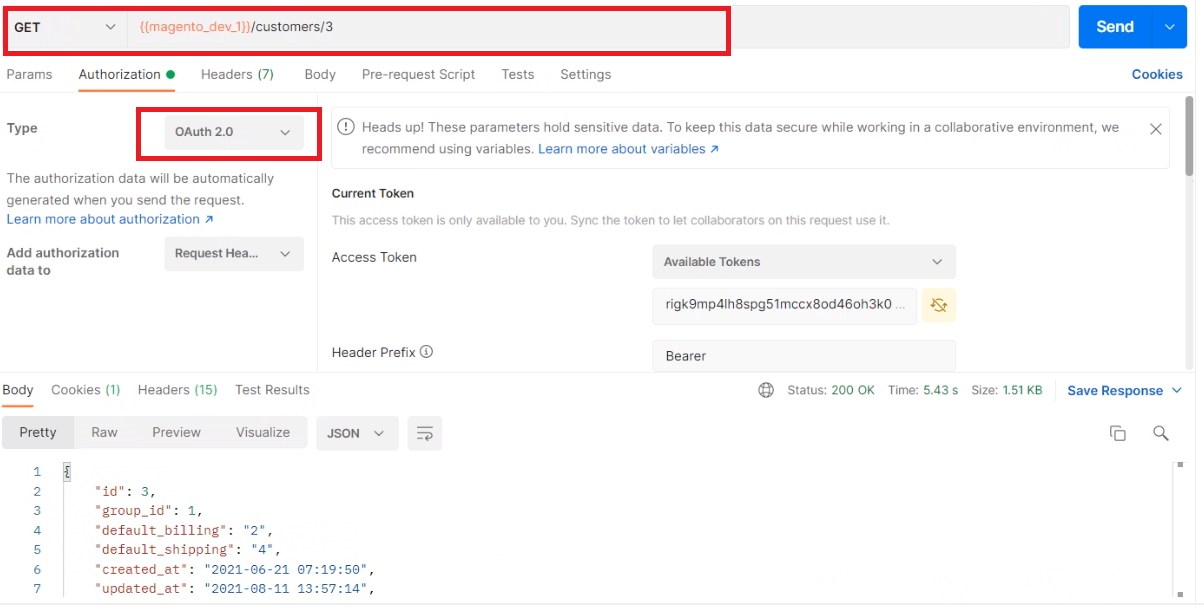Click the info icon next to Header Prefix

coord(426,352)
